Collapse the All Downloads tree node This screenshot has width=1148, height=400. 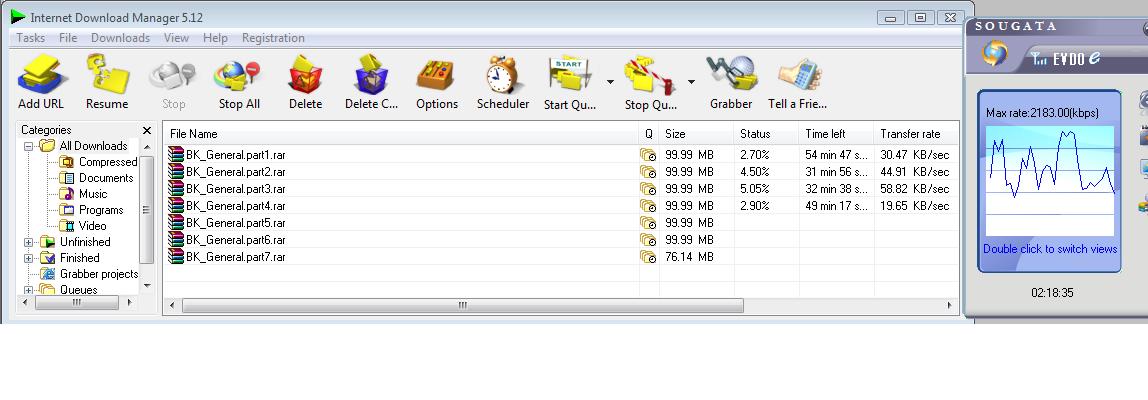pos(29,146)
